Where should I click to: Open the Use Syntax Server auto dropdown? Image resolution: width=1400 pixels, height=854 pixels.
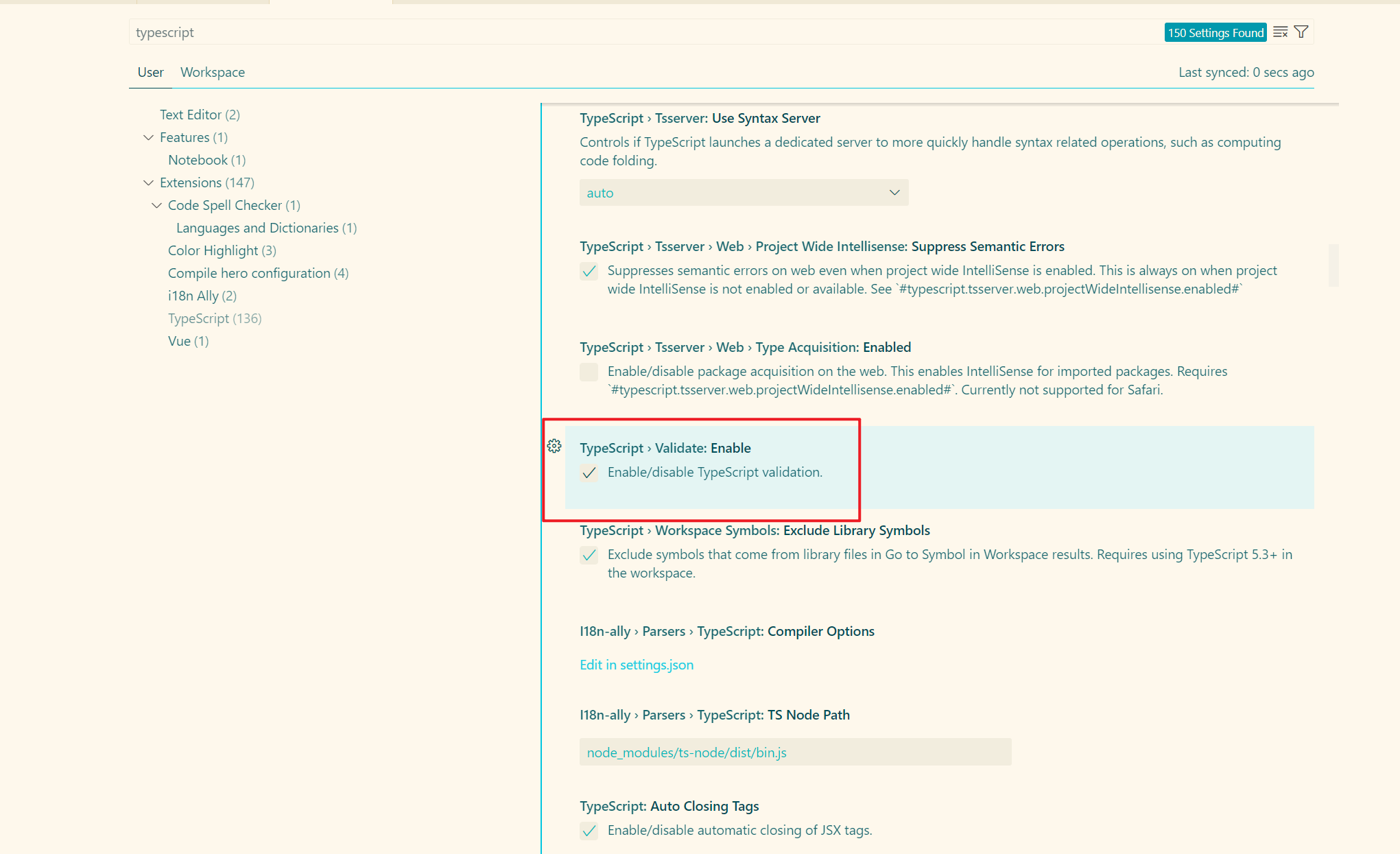pyautogui.click(x=744, y=193)
